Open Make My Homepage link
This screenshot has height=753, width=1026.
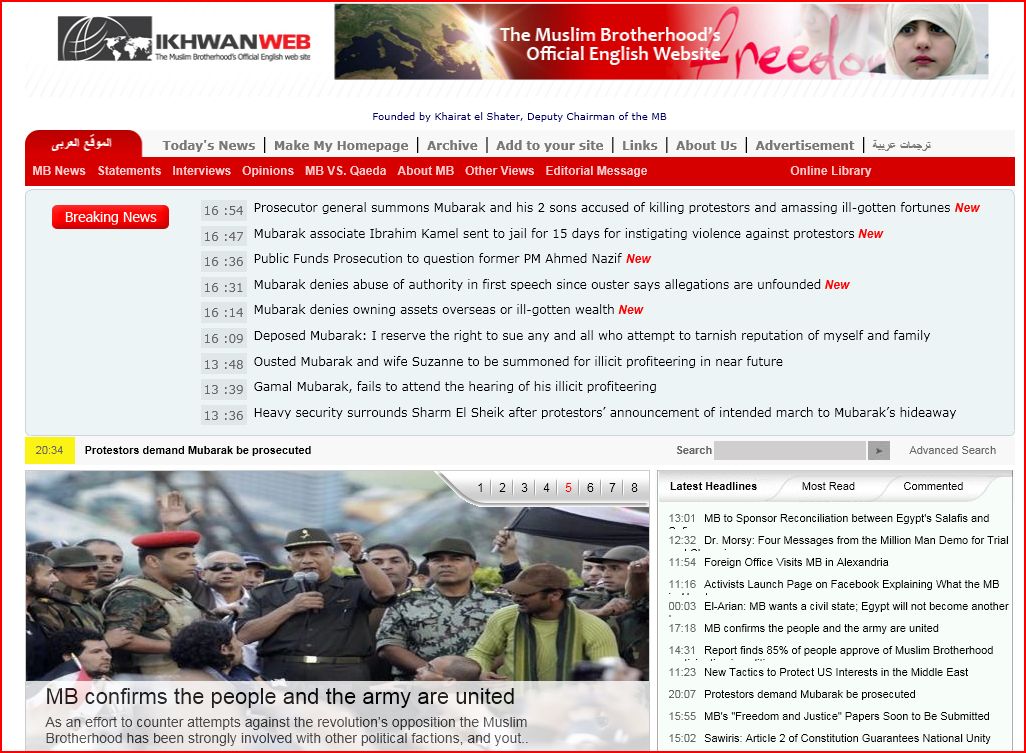(x=341, y=145)
